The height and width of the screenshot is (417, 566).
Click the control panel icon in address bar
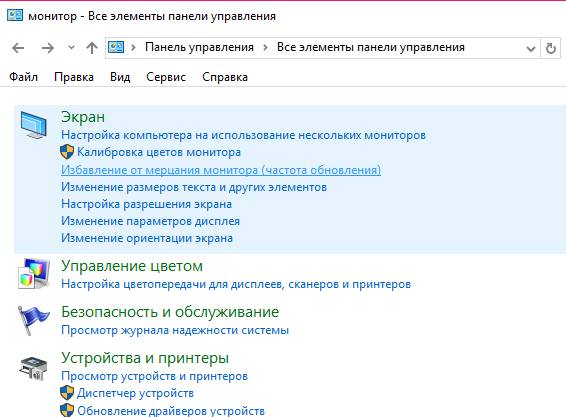coord(116,47)
